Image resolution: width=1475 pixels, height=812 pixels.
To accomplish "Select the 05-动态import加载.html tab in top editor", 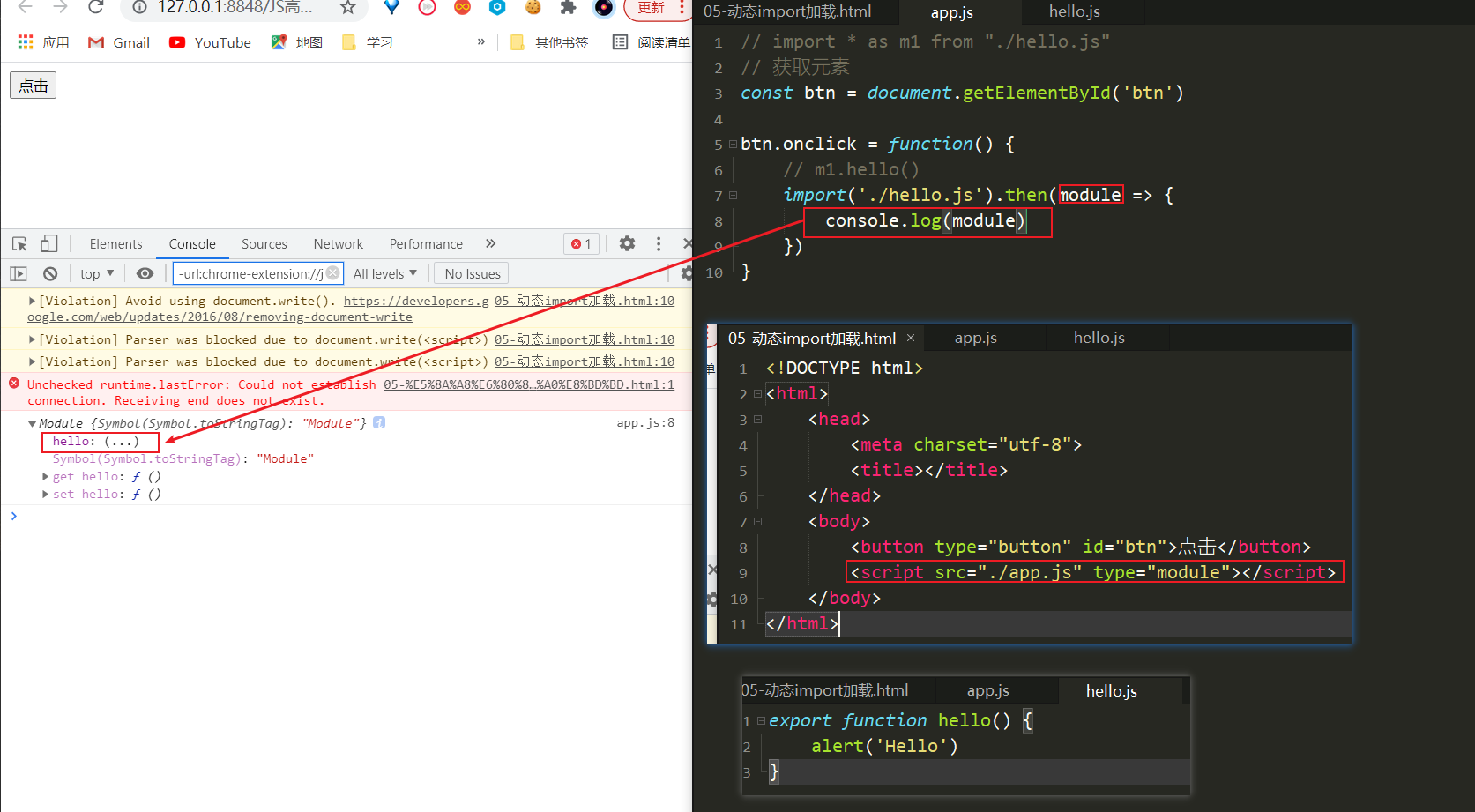I will tap(787, 11).
